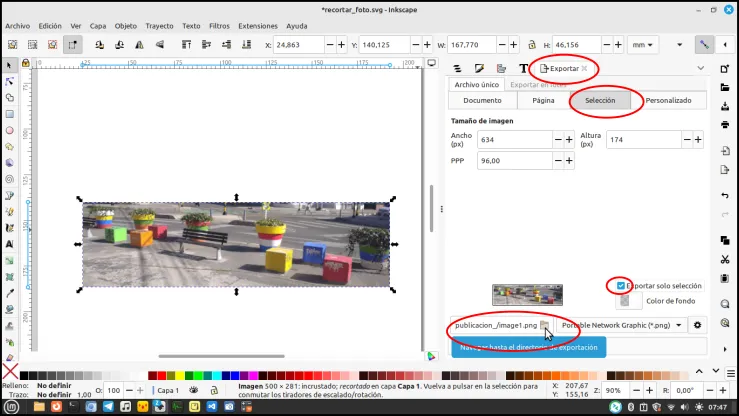
Task: Click the folder icon beside image1.png filename
Action: coord(544,325)
